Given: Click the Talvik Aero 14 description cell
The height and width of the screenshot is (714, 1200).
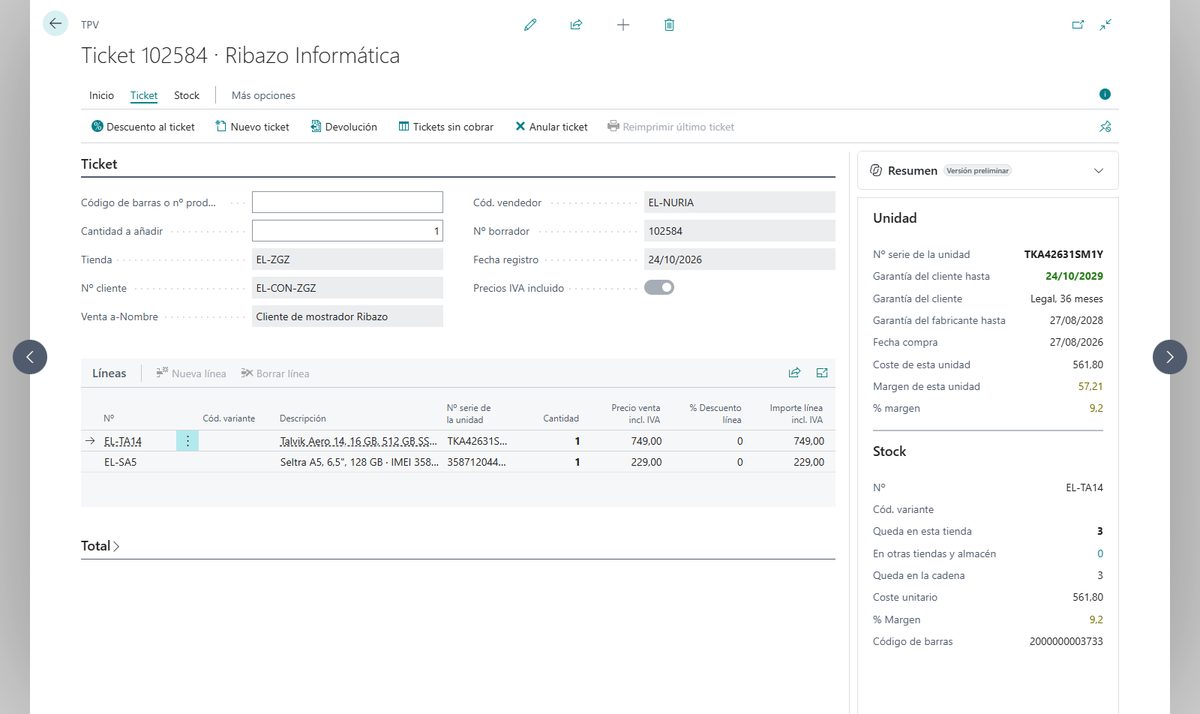Looking at the screenshot, I should coord(358,441).
